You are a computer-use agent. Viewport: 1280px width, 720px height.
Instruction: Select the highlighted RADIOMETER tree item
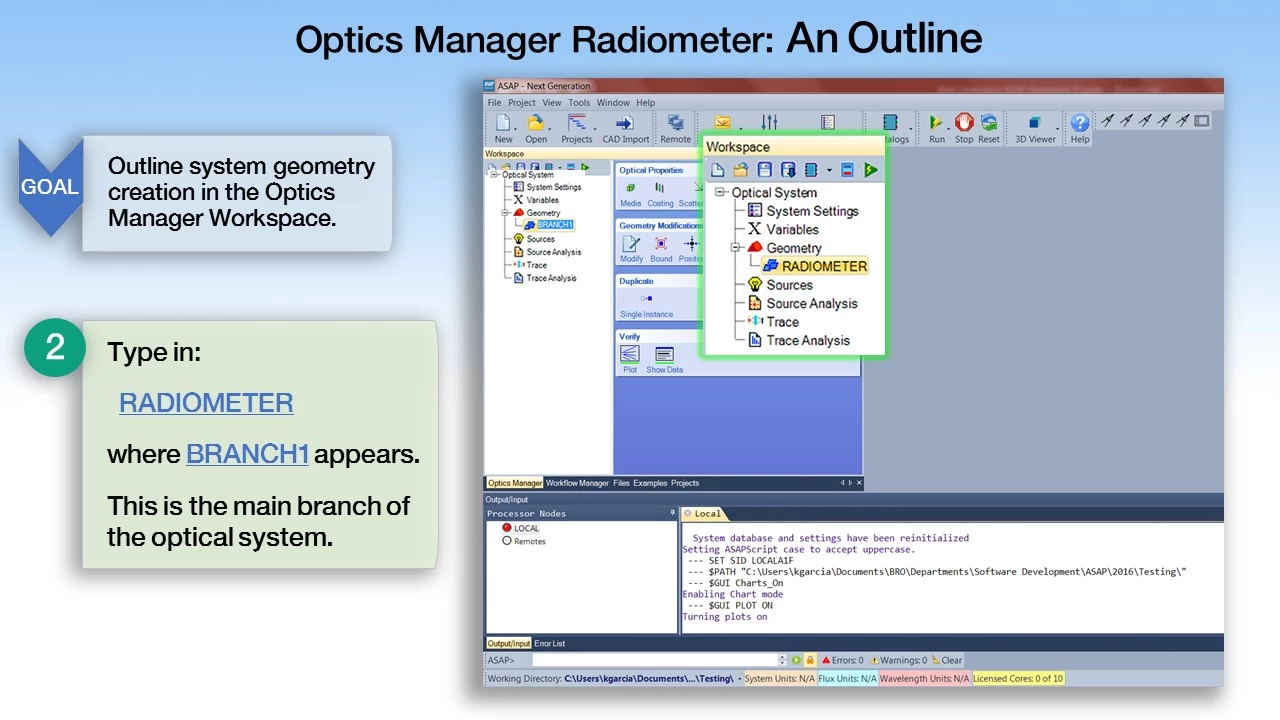(823, 266)
